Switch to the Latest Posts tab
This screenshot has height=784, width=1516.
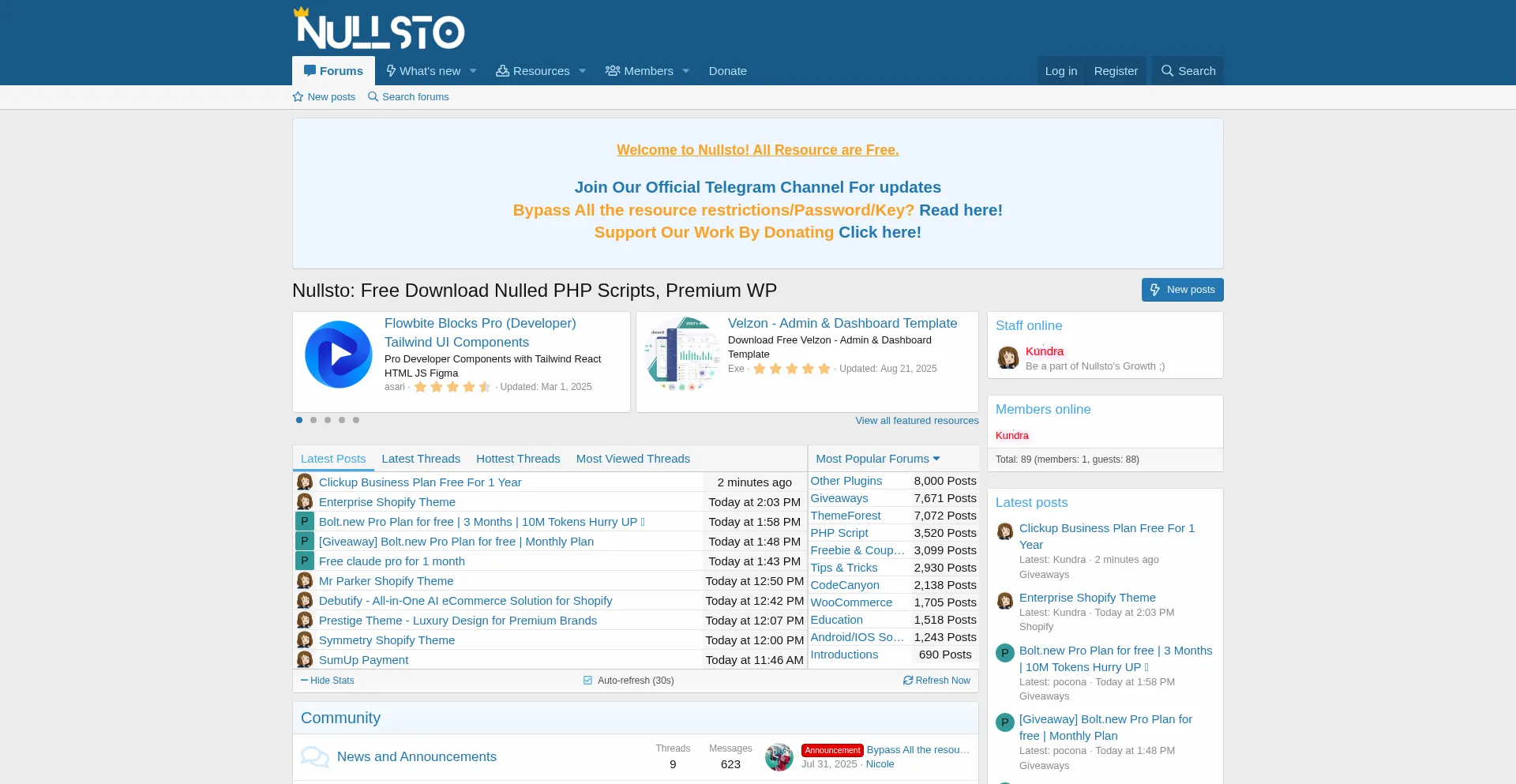333,459
